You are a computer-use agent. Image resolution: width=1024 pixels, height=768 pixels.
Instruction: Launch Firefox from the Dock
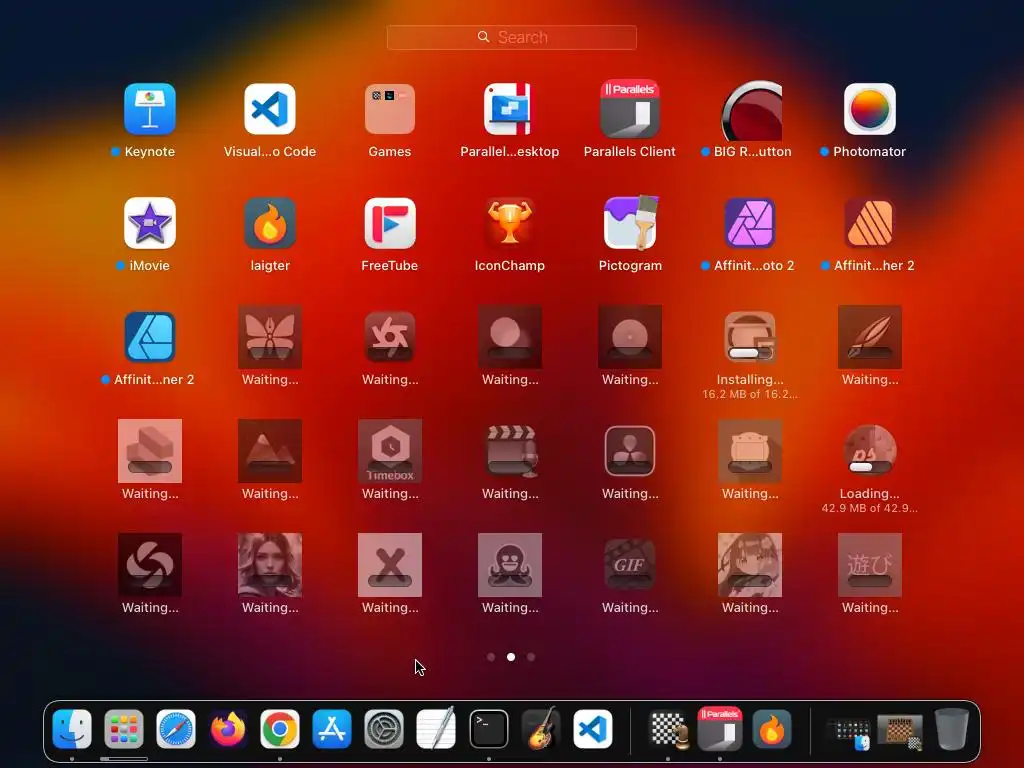[228, 728]
